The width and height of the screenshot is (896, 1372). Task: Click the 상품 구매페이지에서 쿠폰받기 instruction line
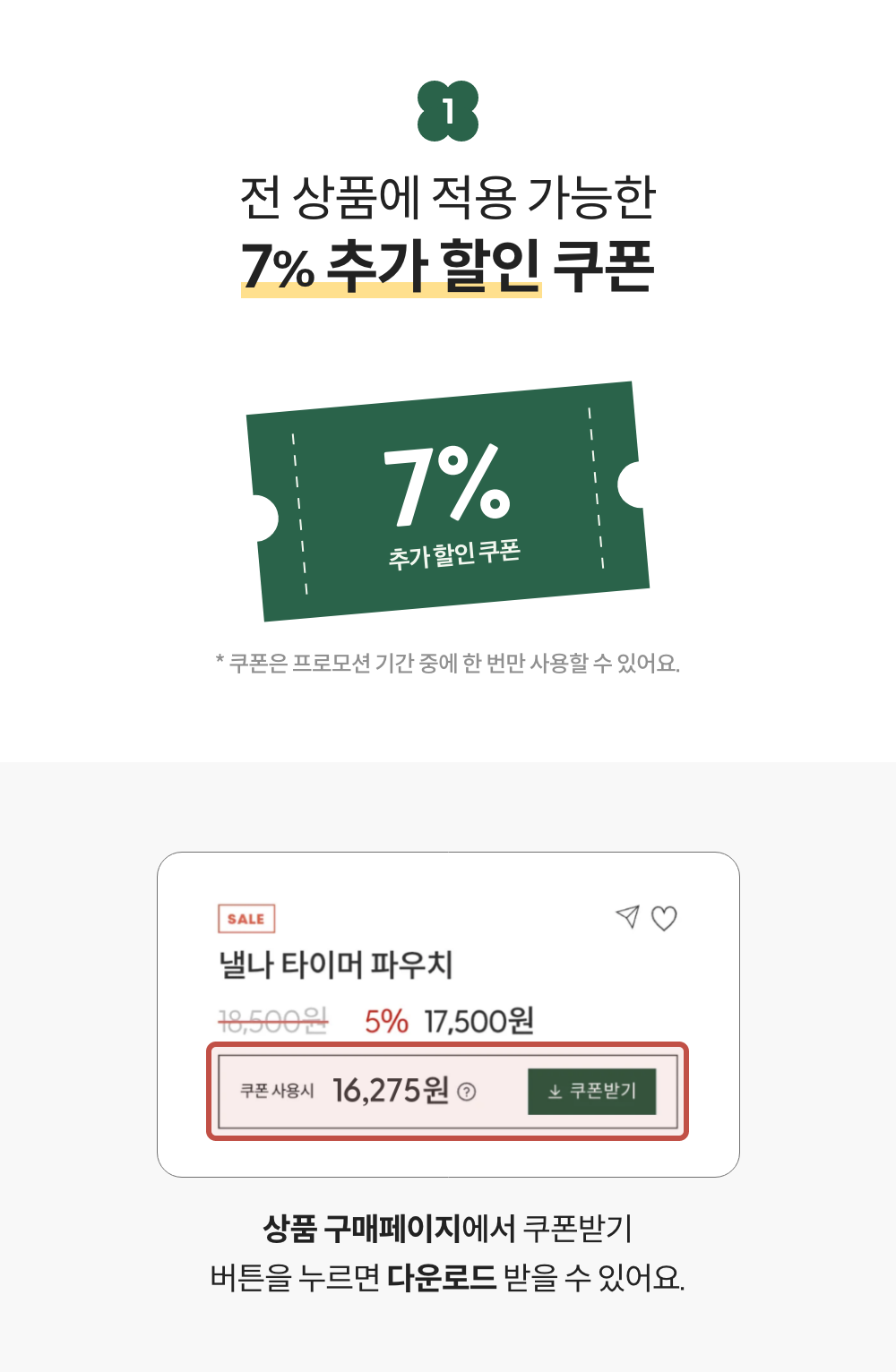(448, 1228)
